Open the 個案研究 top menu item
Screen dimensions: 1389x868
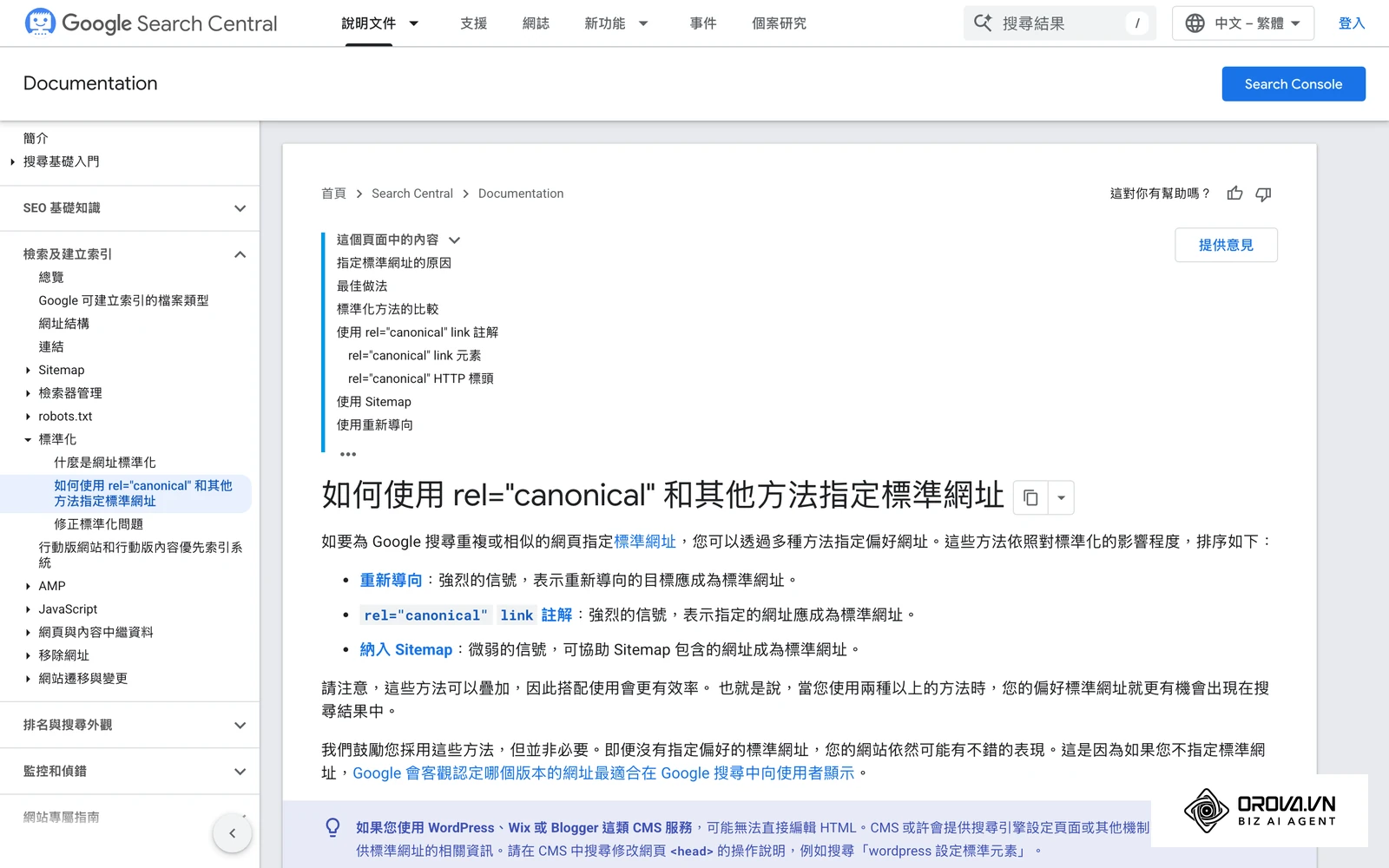779,23
